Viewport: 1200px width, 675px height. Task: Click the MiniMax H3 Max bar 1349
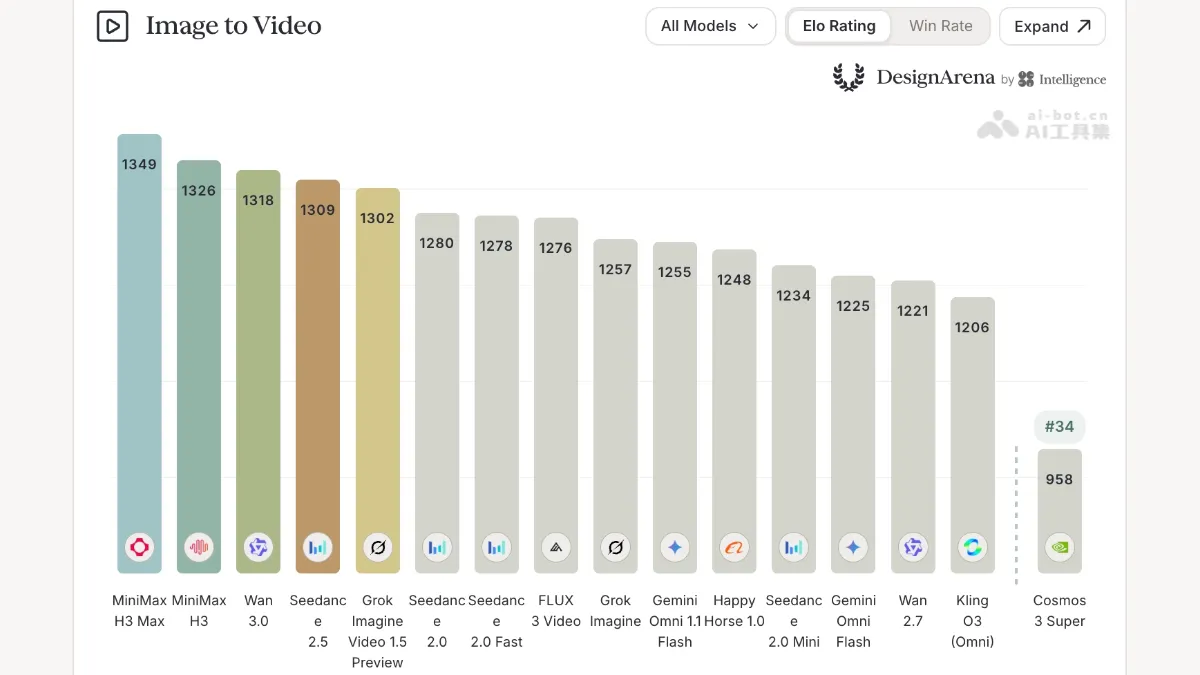tap(139, 353)
